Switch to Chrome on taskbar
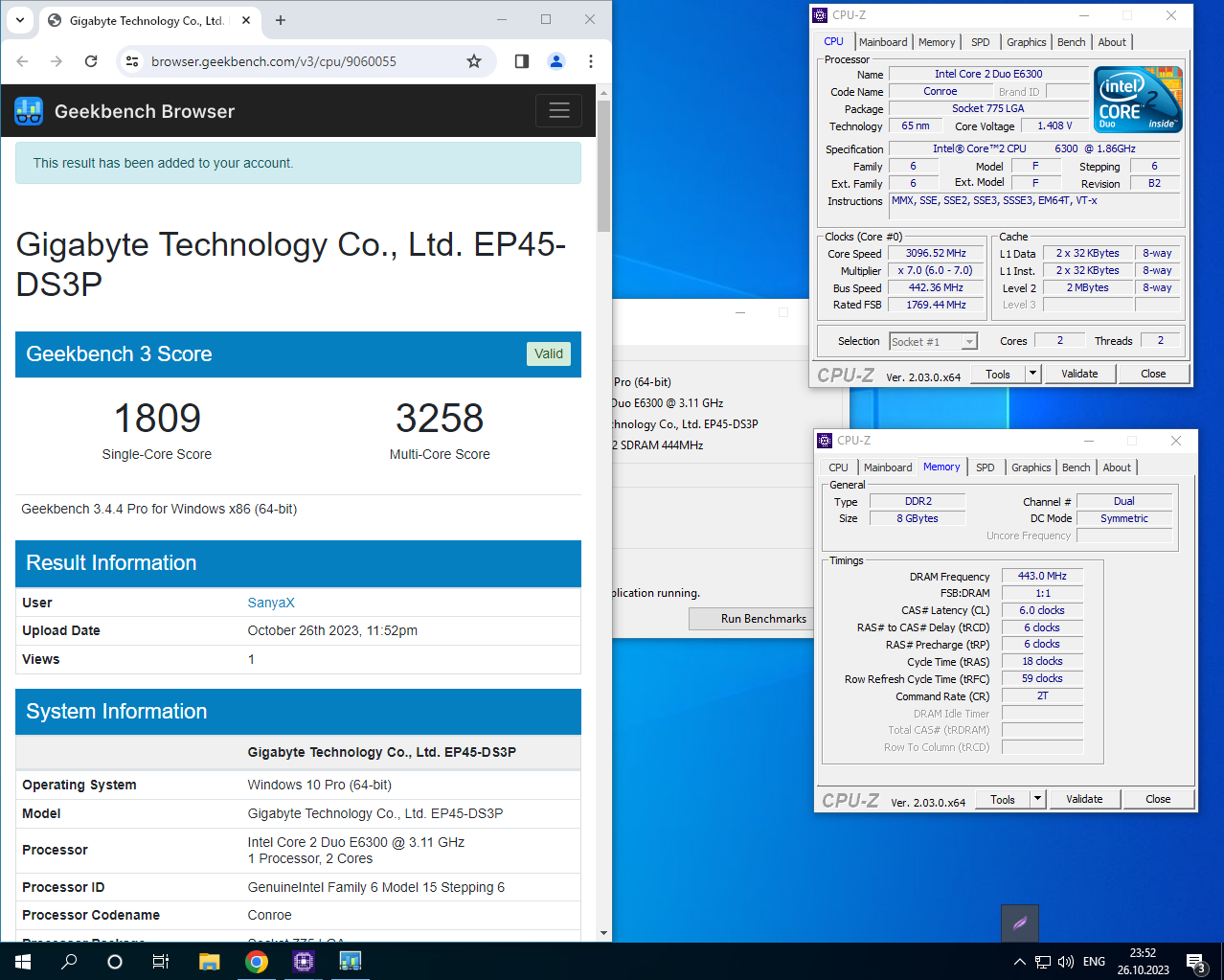Screen dimensions: 1224x980 coord(257,962)
